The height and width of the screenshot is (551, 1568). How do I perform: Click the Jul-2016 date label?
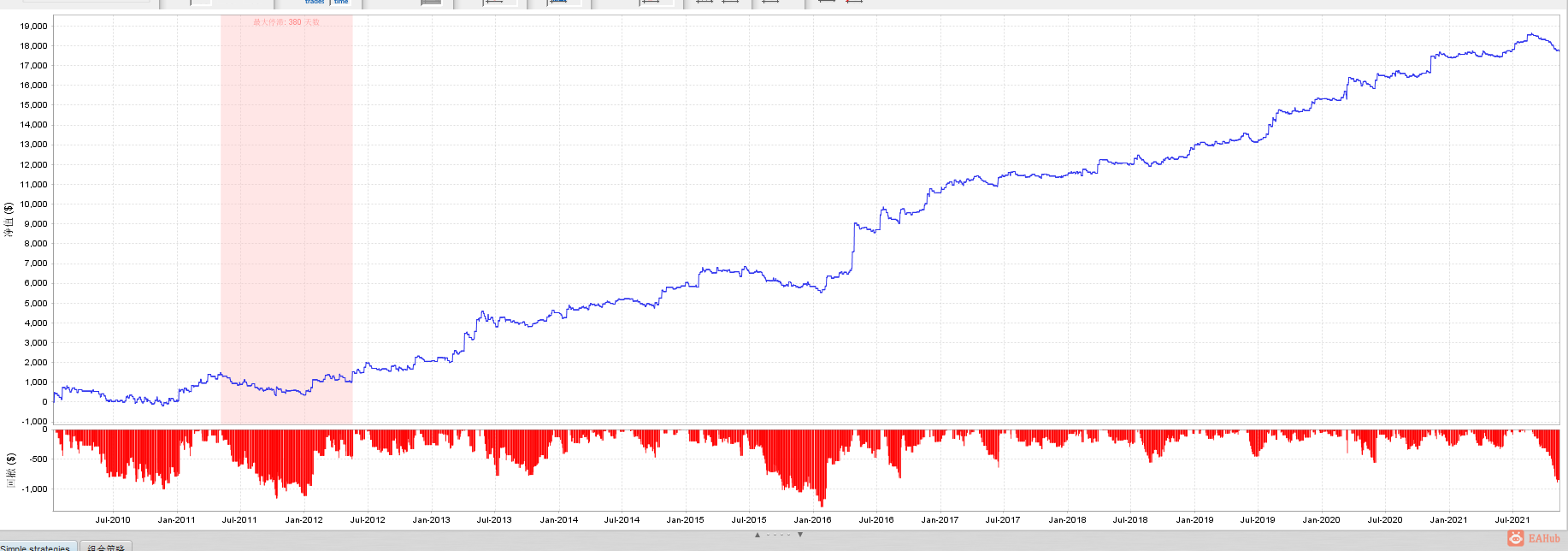tap(876, 520)
